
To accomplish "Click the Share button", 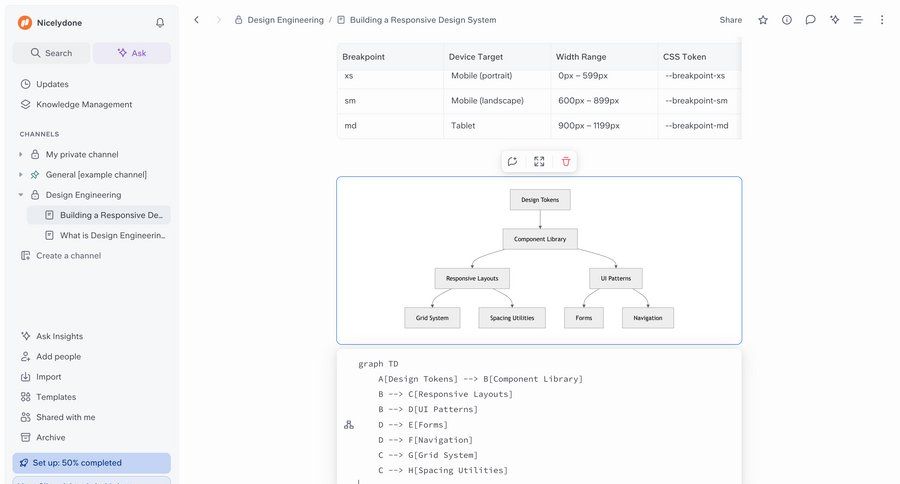I will [731, 20].
